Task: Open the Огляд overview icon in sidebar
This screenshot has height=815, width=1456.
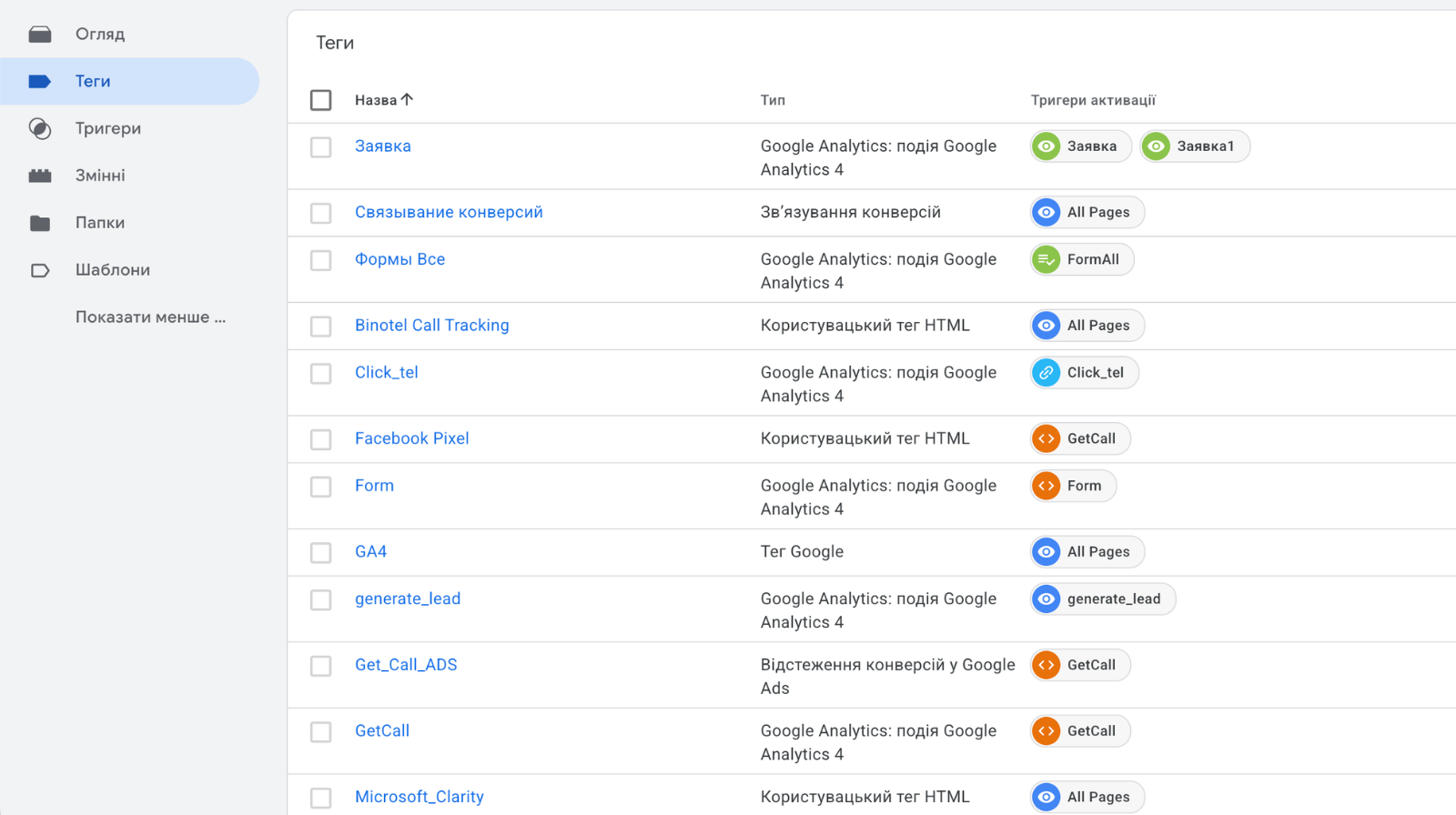Action: (40, 35)
